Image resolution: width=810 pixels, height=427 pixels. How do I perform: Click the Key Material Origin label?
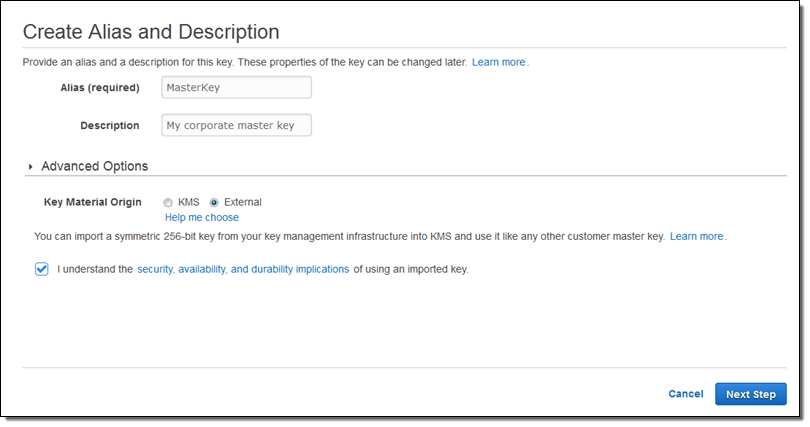pyautogui.click(x=93, y=202)
